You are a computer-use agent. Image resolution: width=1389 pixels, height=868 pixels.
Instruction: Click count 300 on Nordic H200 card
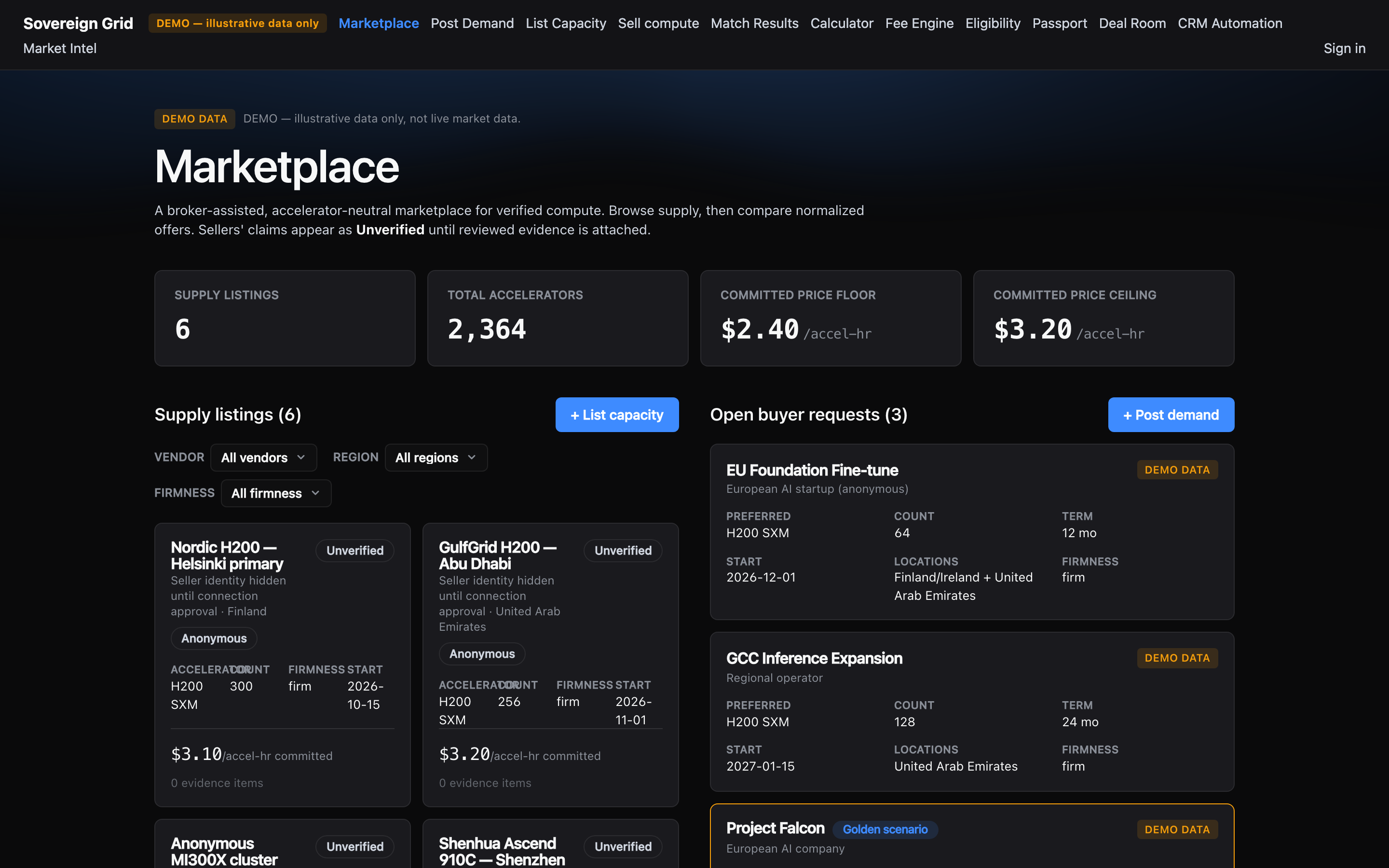[x=241, y=687]
